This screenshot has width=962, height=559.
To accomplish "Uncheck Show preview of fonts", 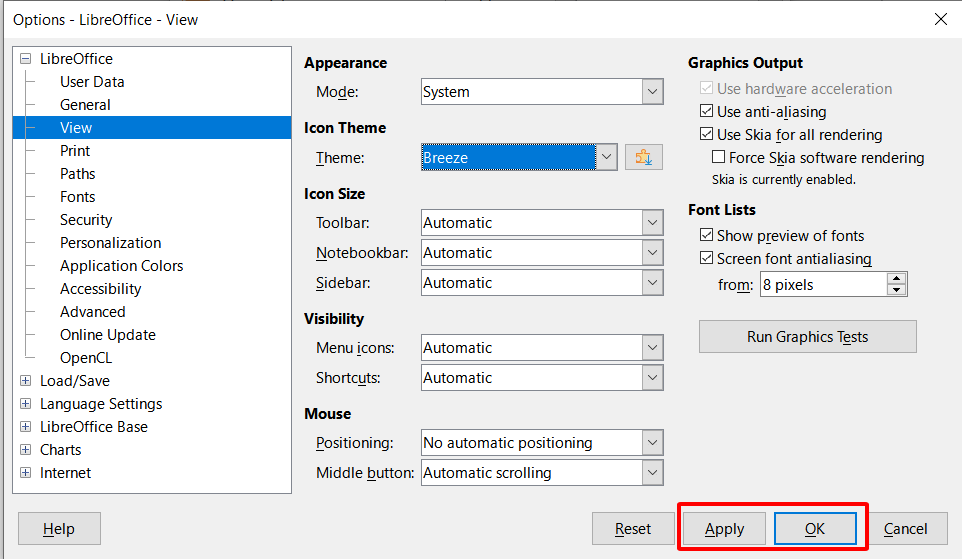I will 707,236.
